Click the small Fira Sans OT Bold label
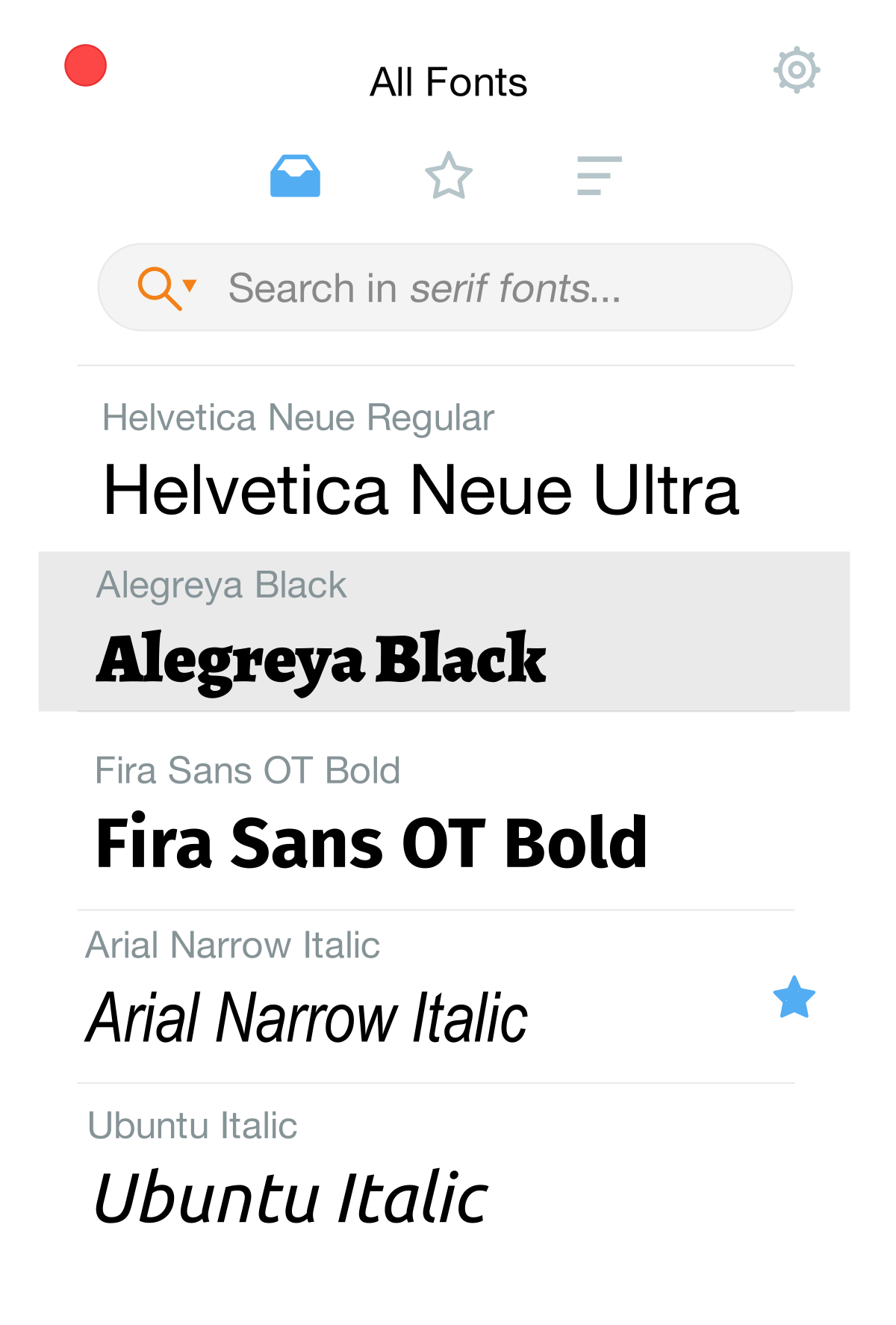Screen dimensions: 896x1325 (248, 770)
